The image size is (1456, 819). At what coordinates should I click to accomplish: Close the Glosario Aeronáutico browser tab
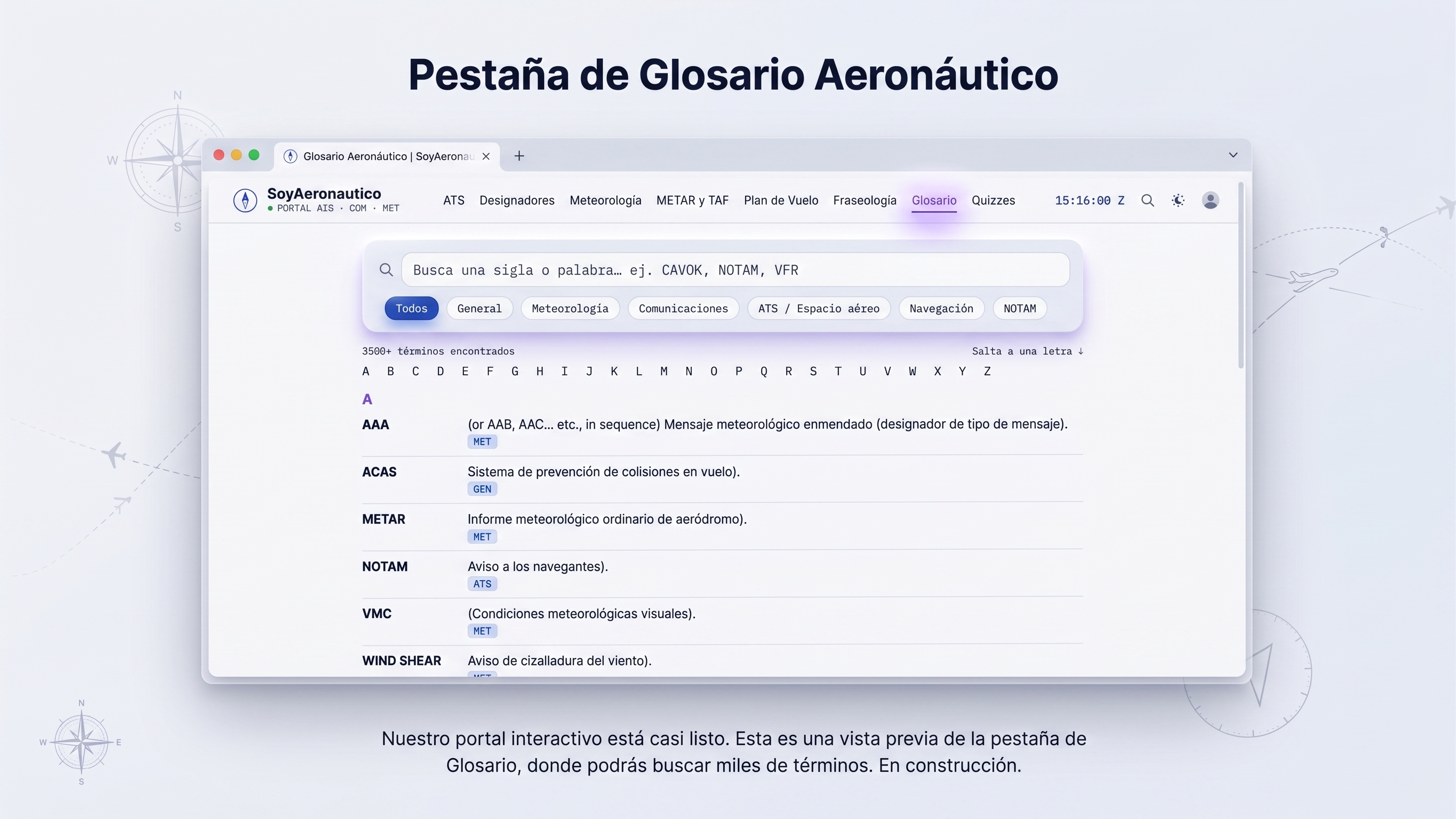click(486, 156)
